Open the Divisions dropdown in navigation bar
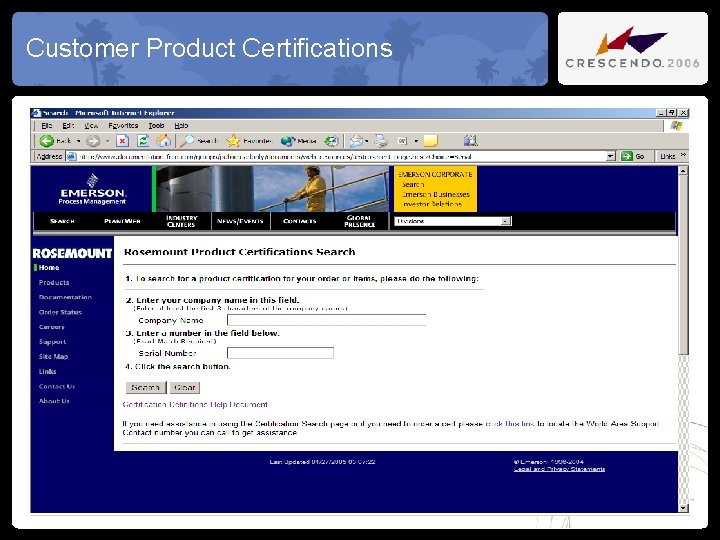 (453, 221)
